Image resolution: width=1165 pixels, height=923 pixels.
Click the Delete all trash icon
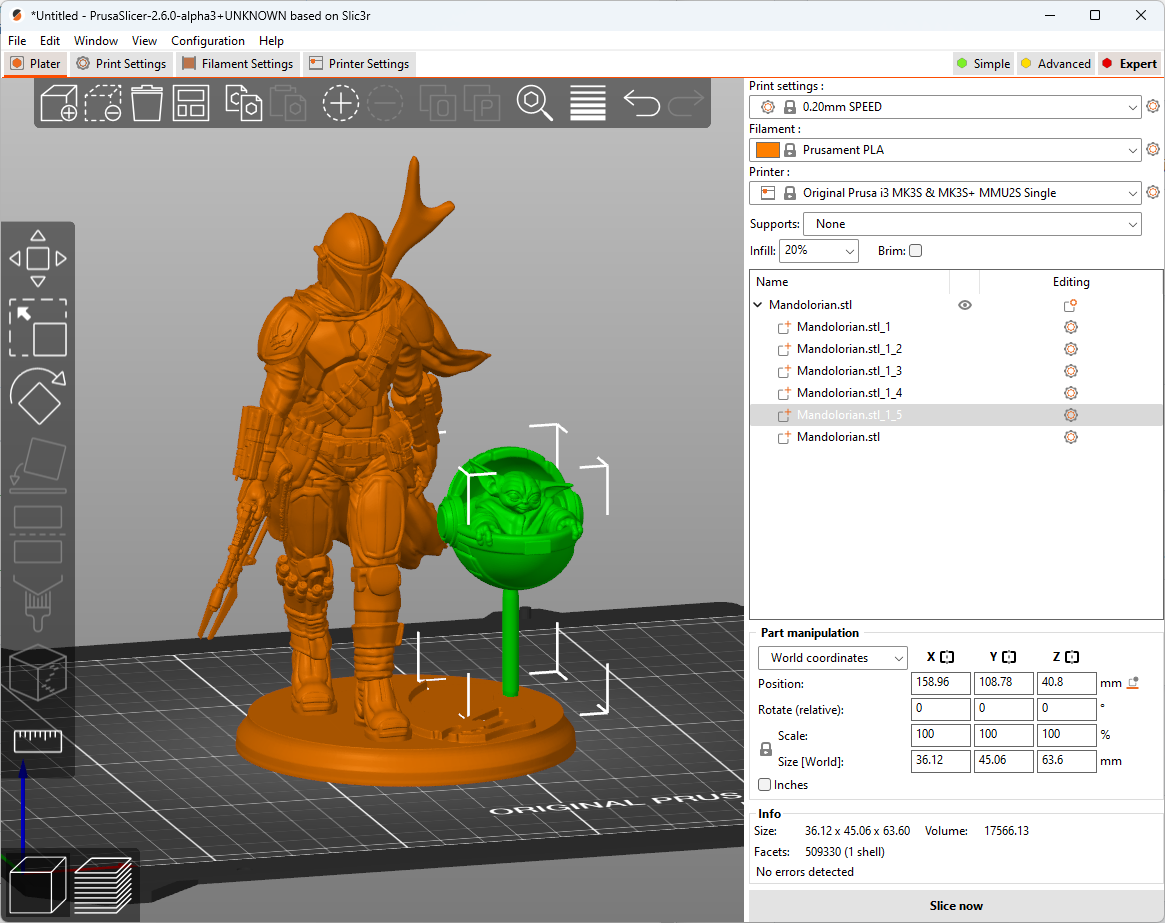(146, 103)
